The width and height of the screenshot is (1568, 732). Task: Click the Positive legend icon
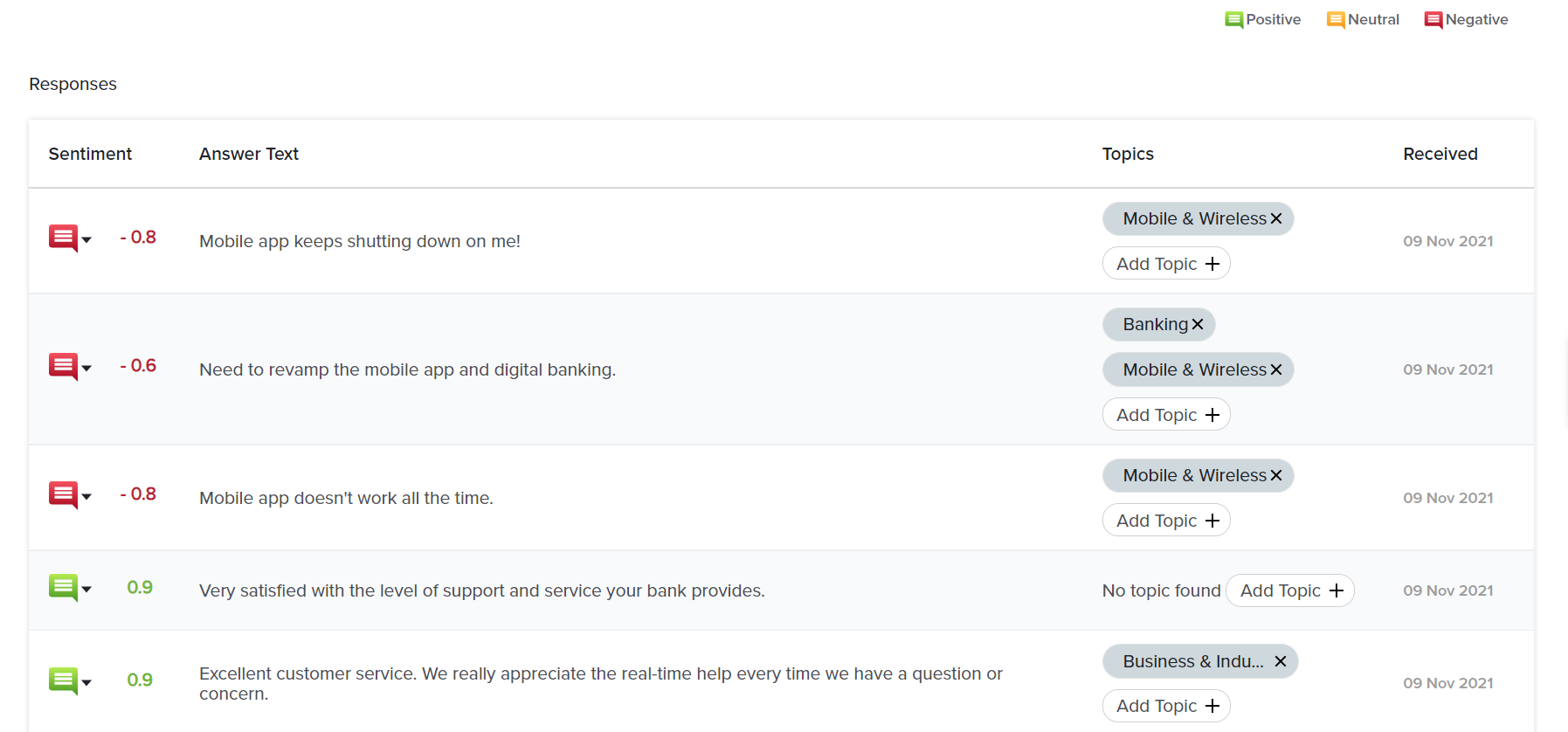pos(1233,20)
